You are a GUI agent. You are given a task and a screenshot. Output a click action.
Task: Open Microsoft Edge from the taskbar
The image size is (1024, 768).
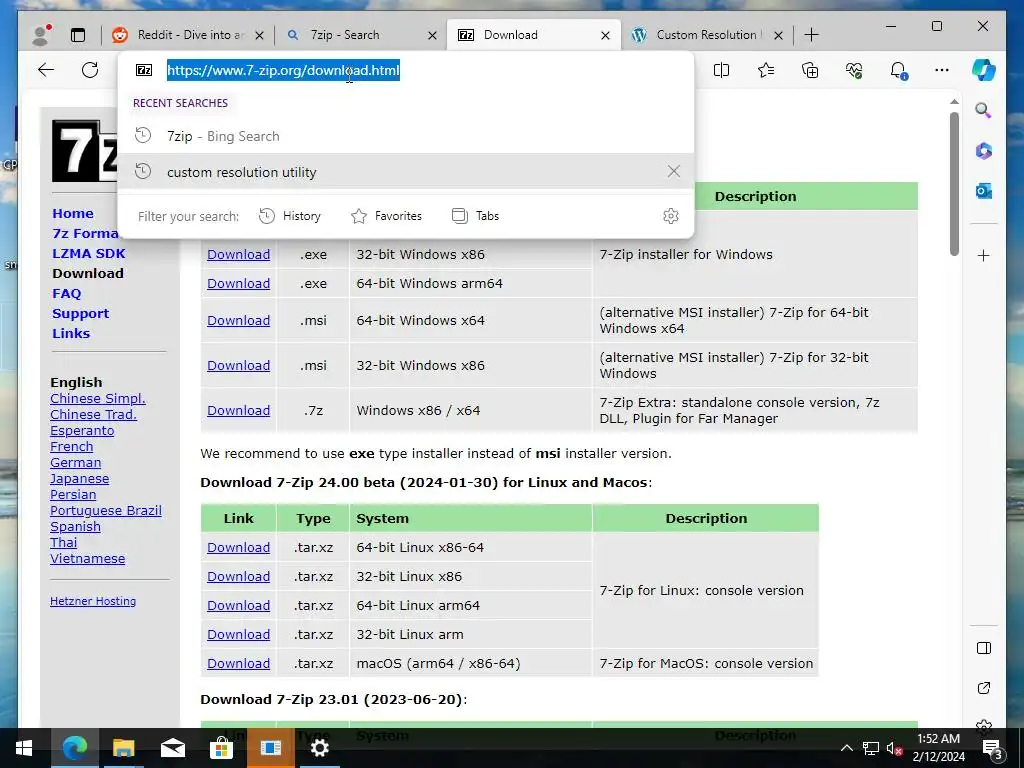coord(74,748)
